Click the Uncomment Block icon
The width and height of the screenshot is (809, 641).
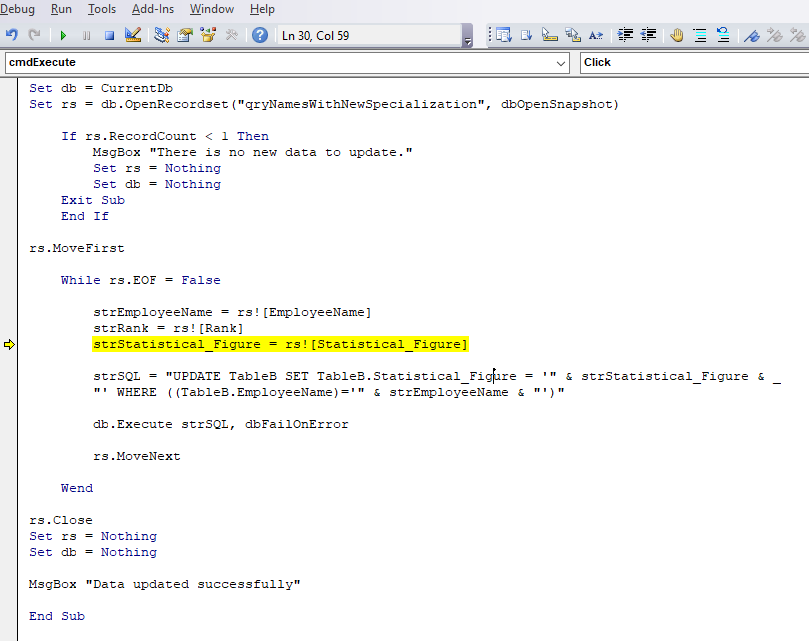click(723, 35)
